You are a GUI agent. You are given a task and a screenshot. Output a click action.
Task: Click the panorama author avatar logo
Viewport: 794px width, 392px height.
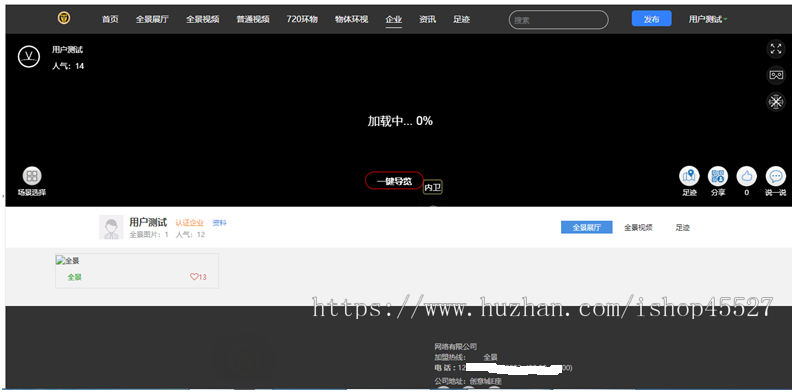[29, 56]
